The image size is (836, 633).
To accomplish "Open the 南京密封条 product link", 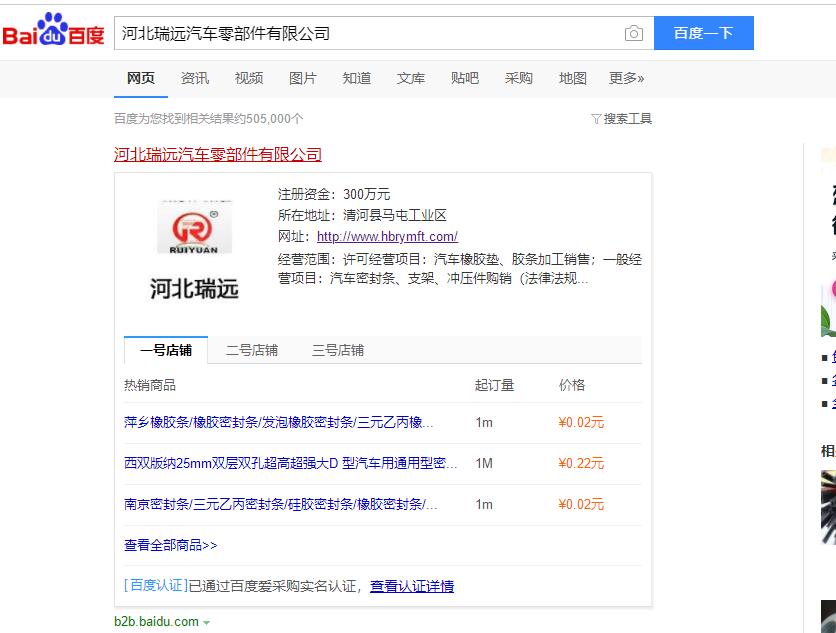I will click(280, 504).
